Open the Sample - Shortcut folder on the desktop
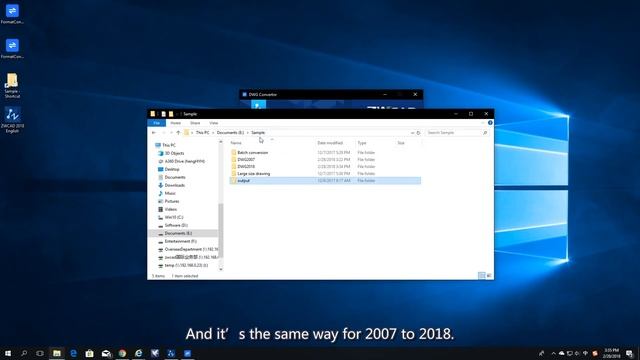 point(12,86)
